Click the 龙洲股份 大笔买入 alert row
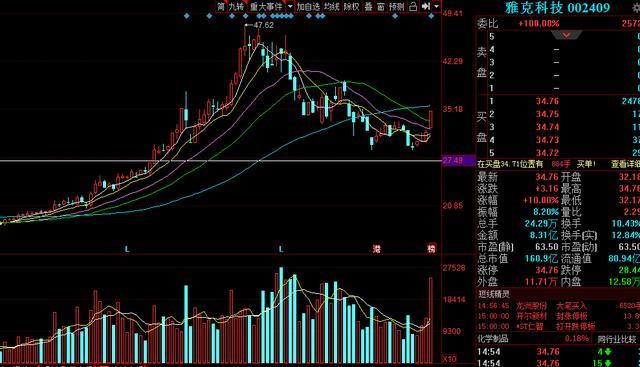This screenshot has height=367, width=640. point(558,305)
